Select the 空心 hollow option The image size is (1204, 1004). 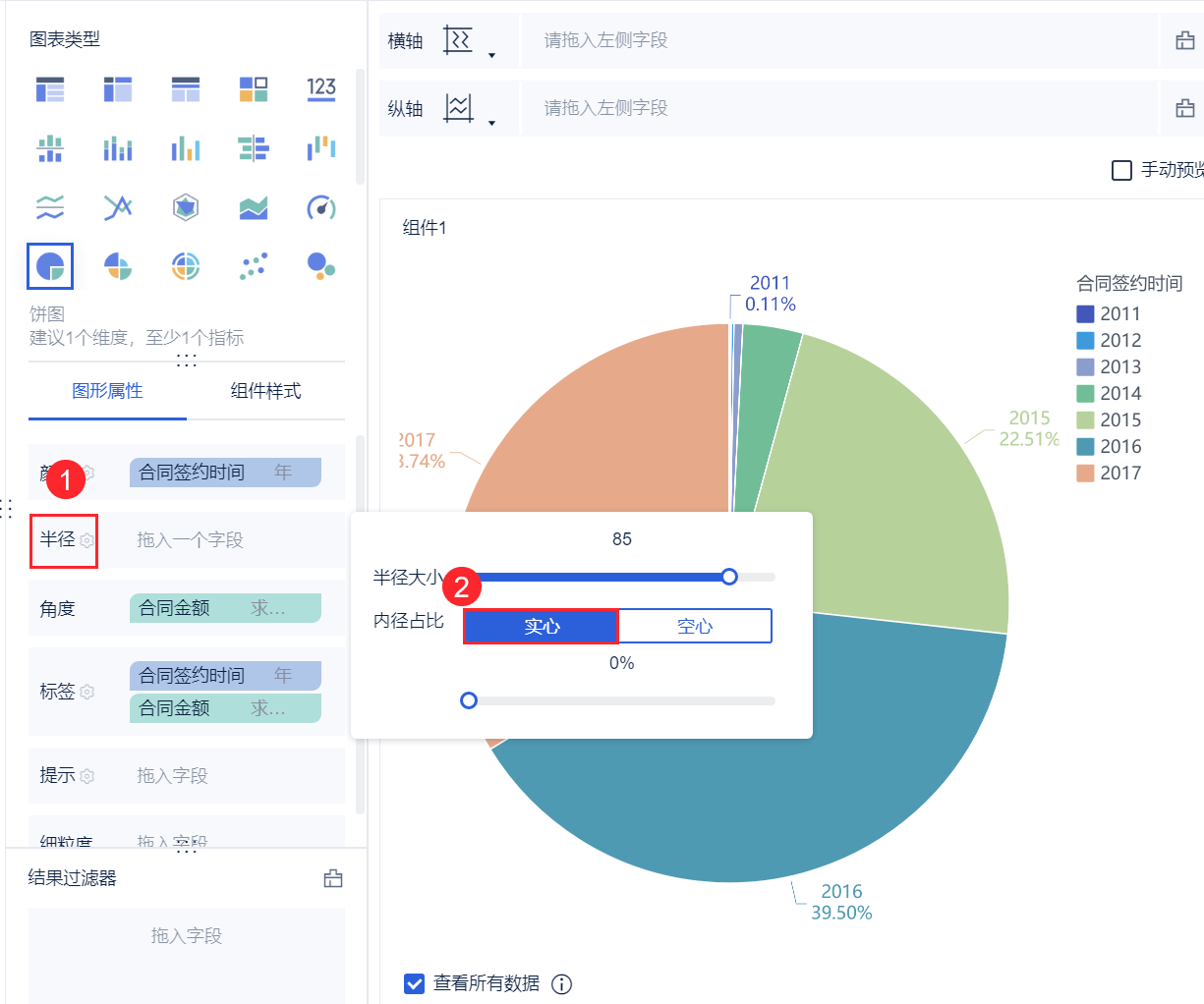(695, 627)
